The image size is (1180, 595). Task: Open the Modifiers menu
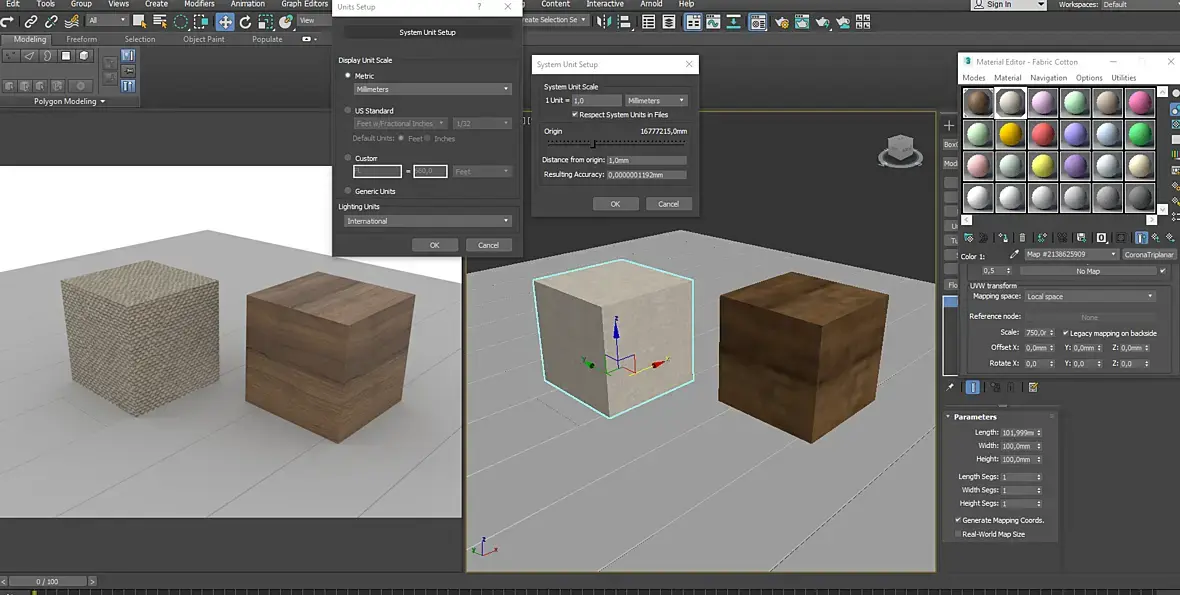click(199, 4)
